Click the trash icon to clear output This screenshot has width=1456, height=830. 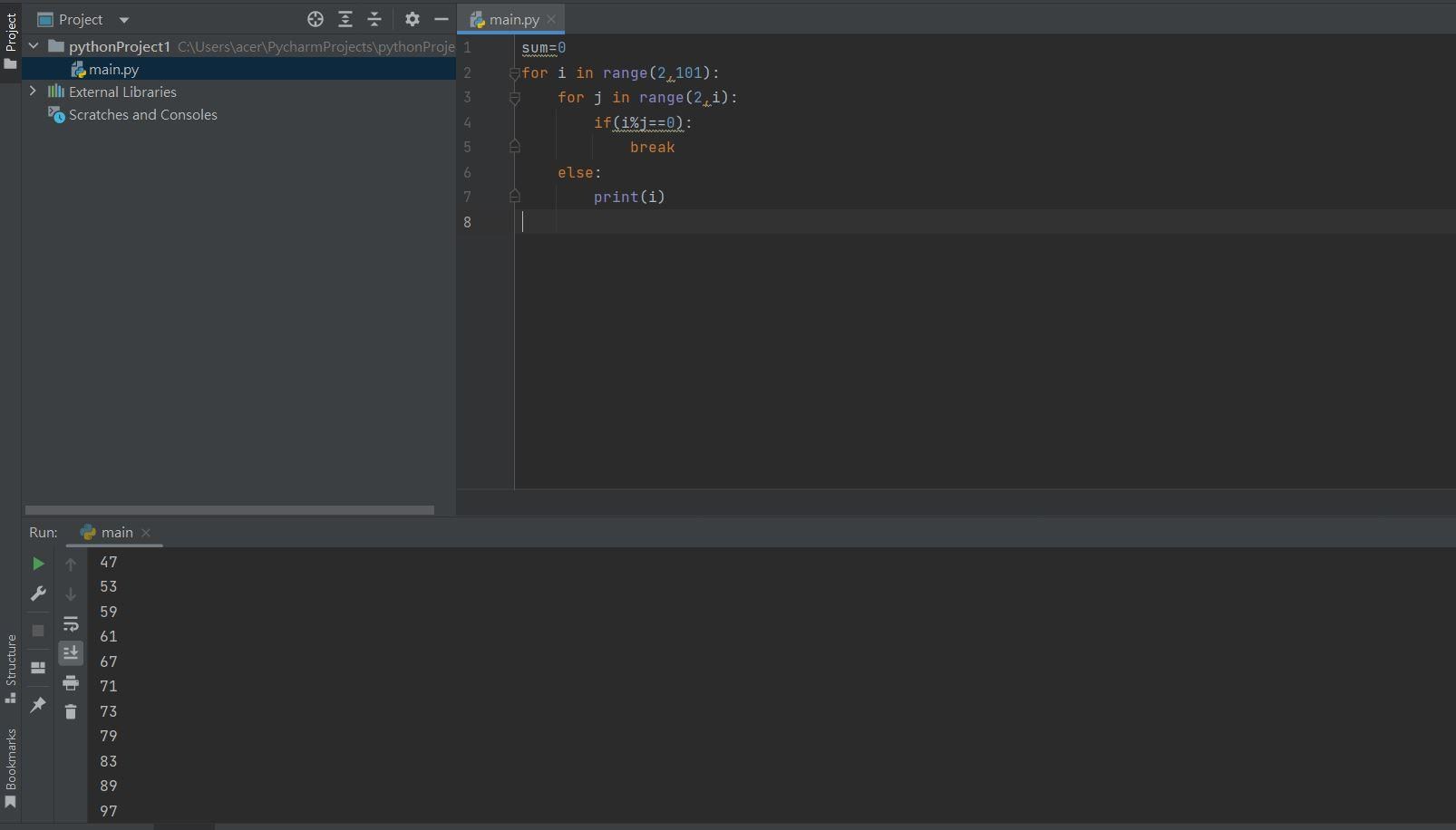[71, 712]
